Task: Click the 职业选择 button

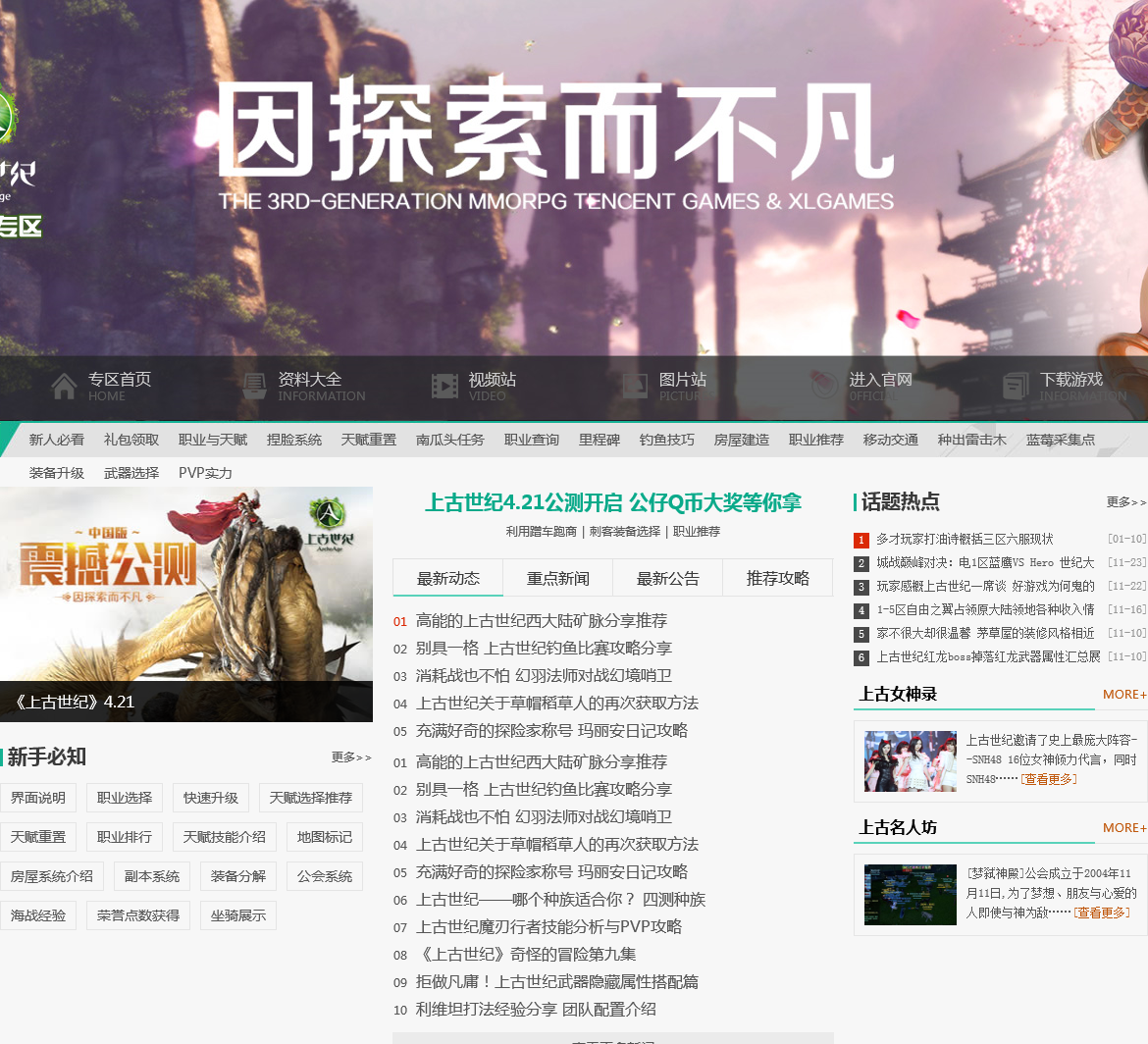Action: (x=125, y=798)
